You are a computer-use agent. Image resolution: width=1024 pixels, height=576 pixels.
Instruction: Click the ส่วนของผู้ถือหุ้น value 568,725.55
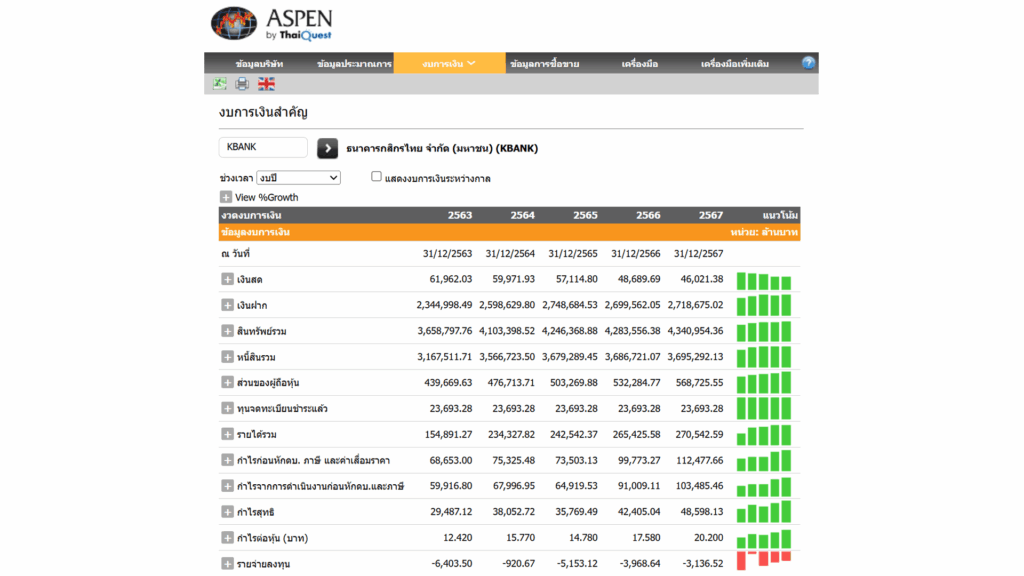[699, 383]
